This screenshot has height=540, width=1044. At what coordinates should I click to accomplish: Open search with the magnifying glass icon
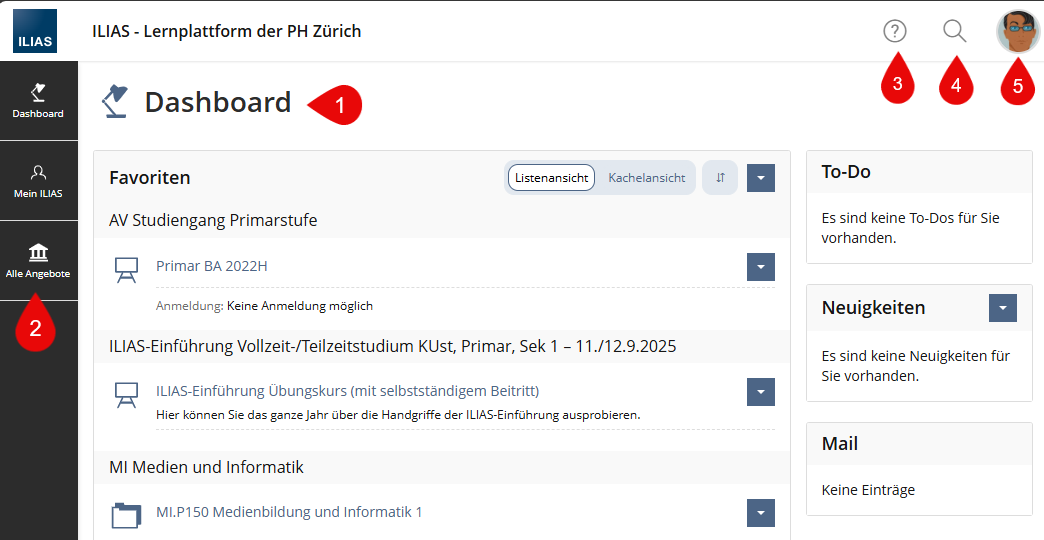955,32
